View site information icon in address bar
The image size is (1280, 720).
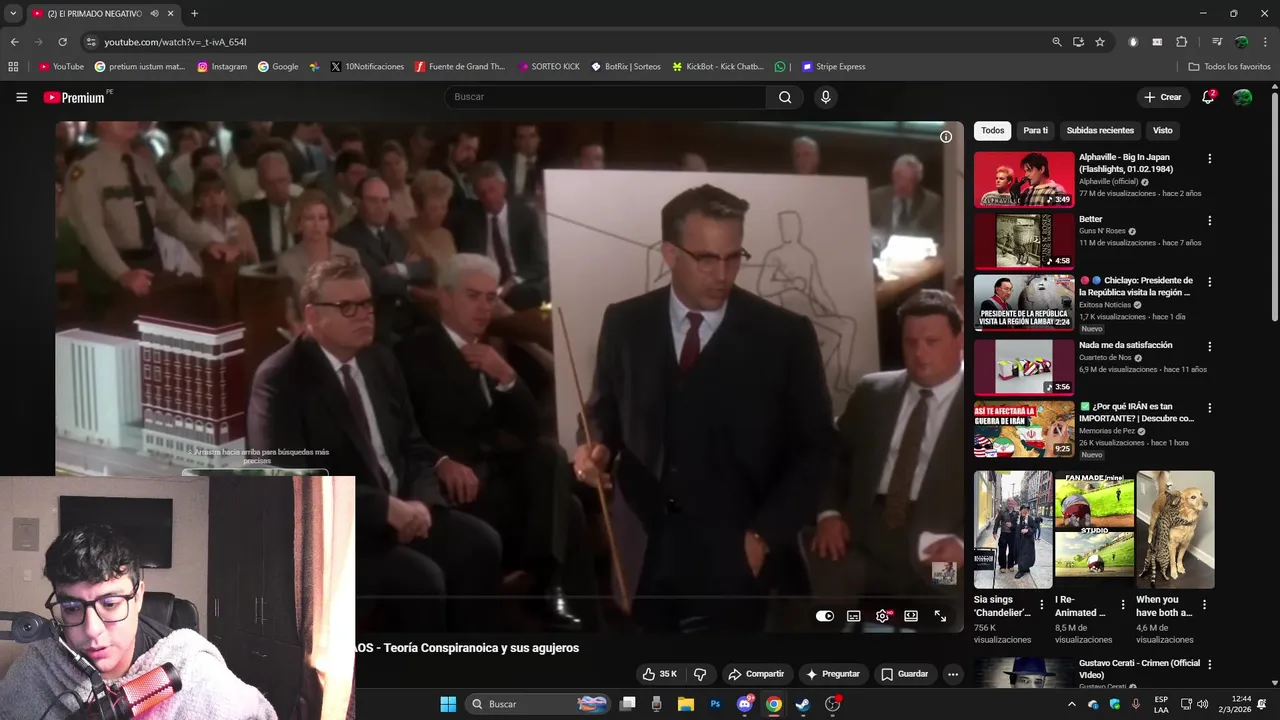tap(91, 42)
